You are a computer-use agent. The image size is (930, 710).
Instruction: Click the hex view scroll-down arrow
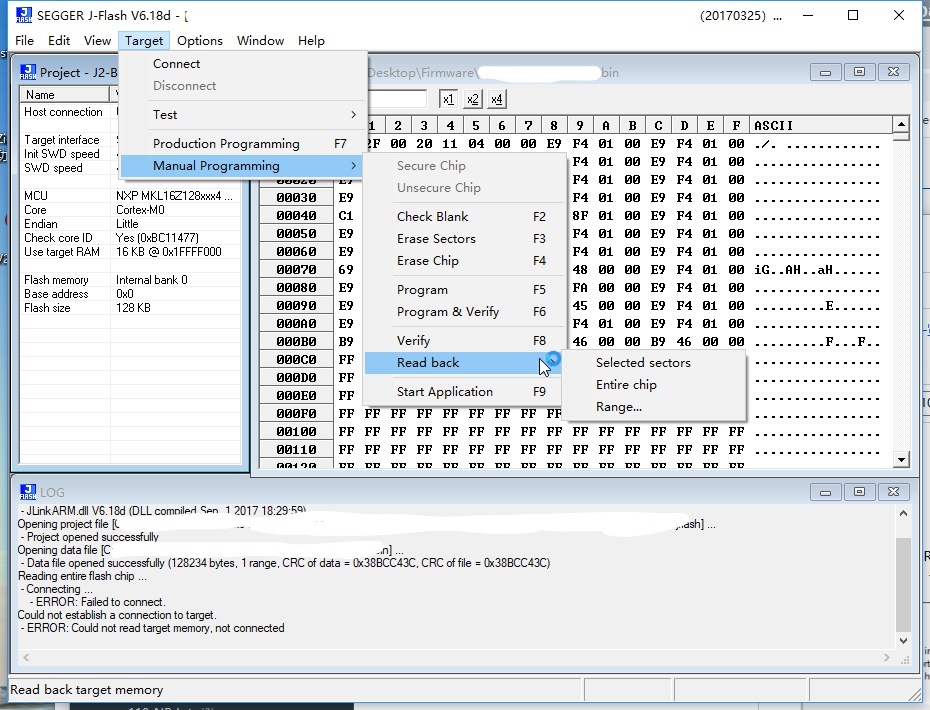tap(901, 458)
